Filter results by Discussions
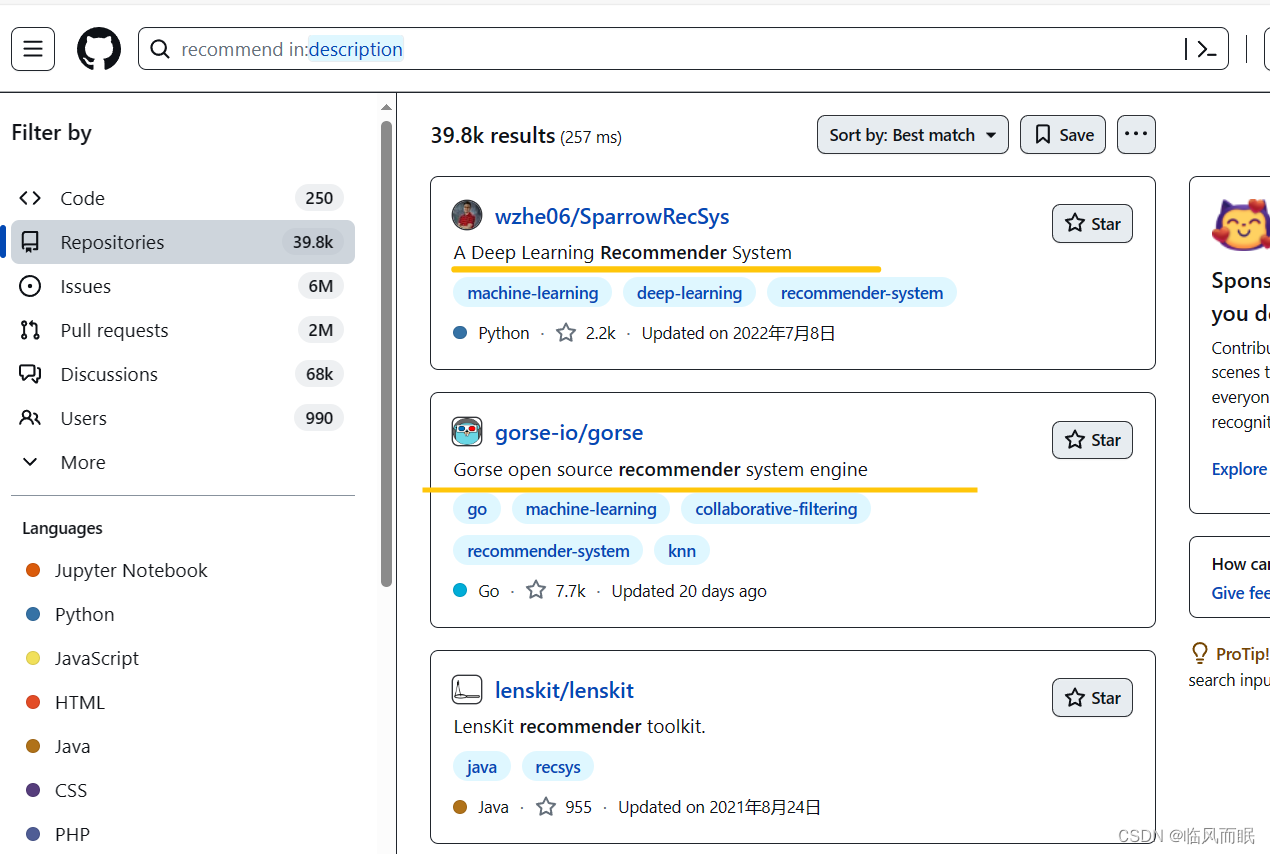This screenshot has height=854, width=1270. tap(182, 374)
